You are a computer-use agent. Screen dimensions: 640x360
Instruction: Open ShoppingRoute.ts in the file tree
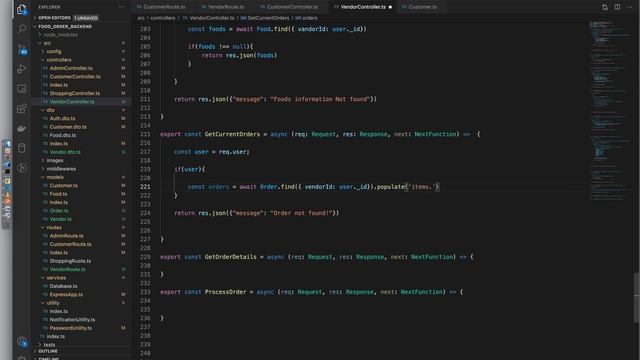coord(70,261)
